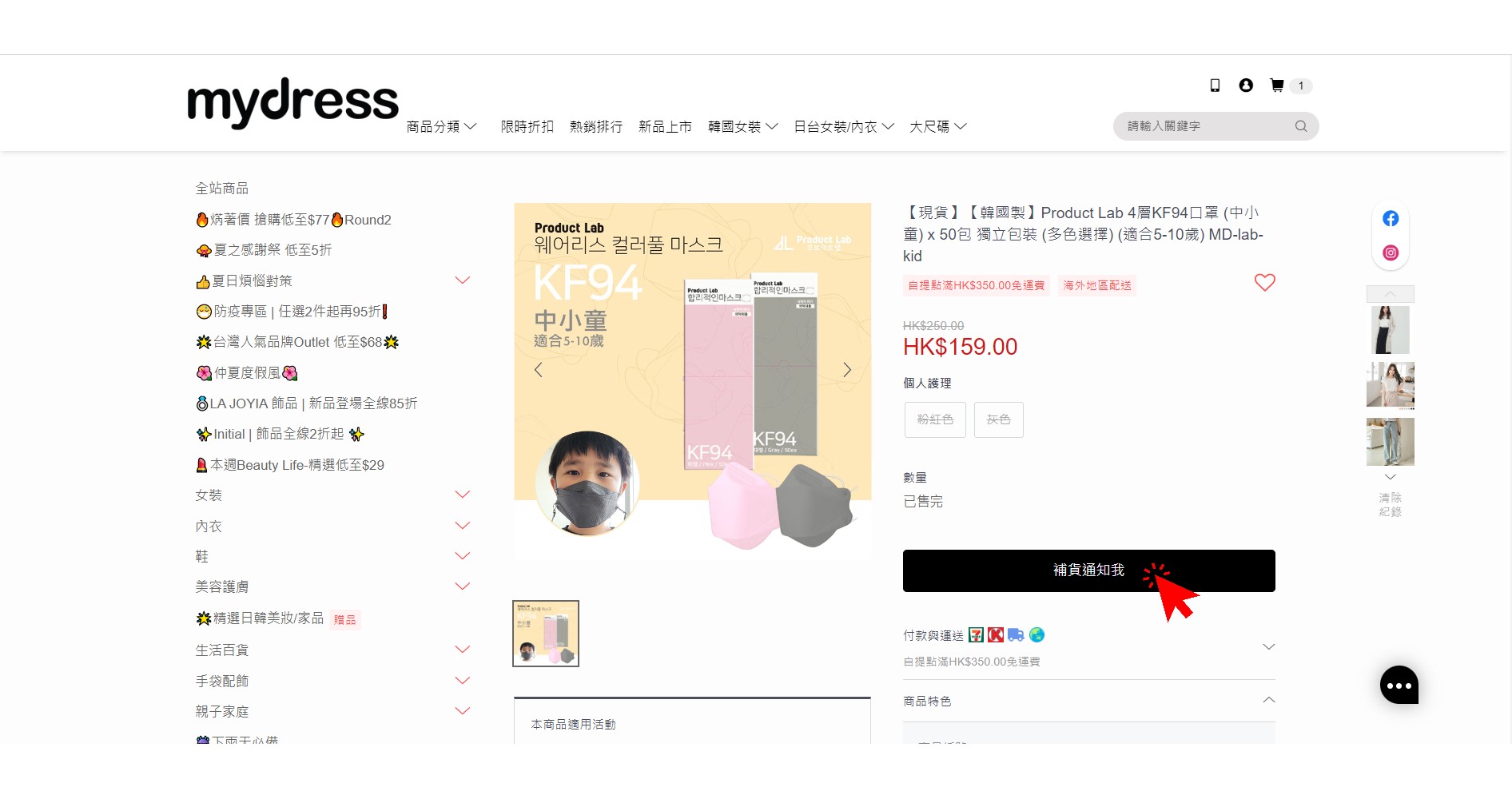Expand the 生活百貨 sidebar category

point(462,650)
